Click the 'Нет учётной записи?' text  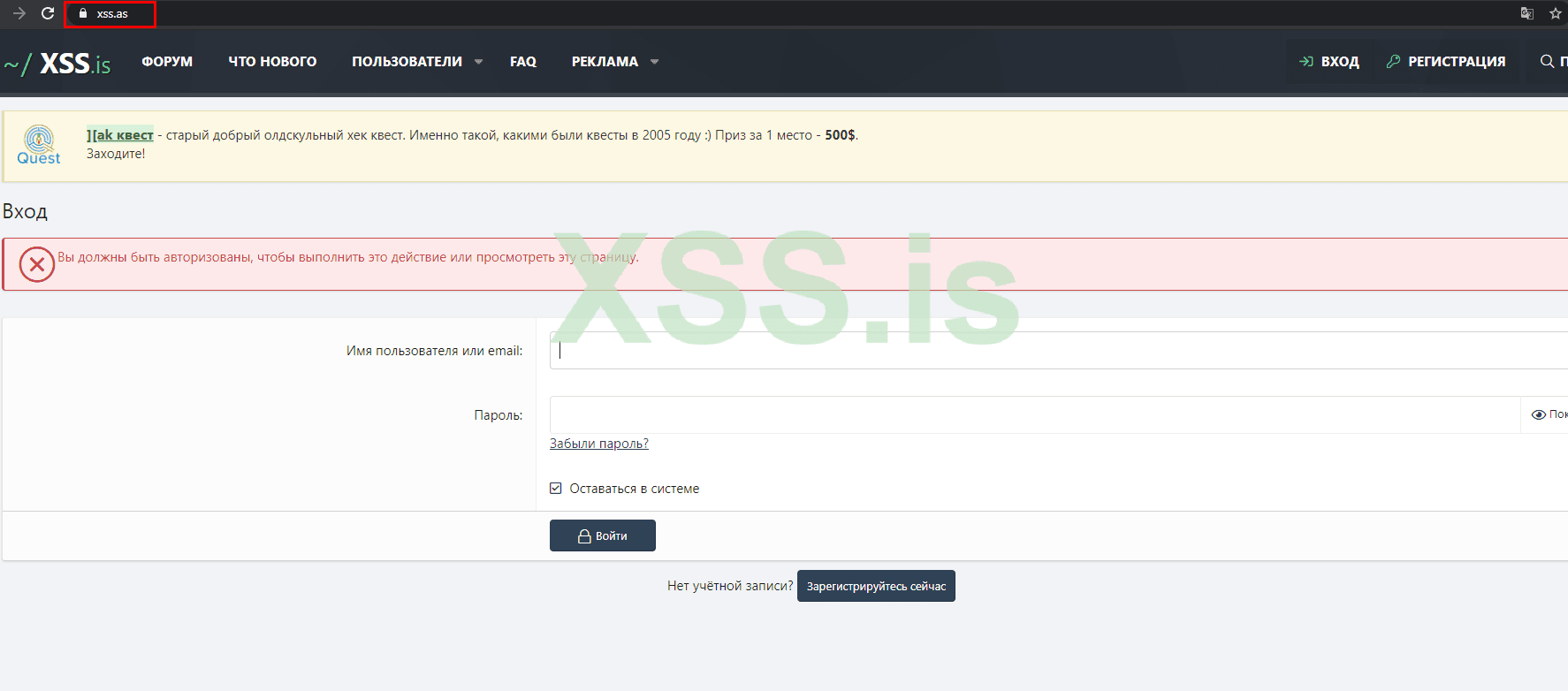coord(730,586)
